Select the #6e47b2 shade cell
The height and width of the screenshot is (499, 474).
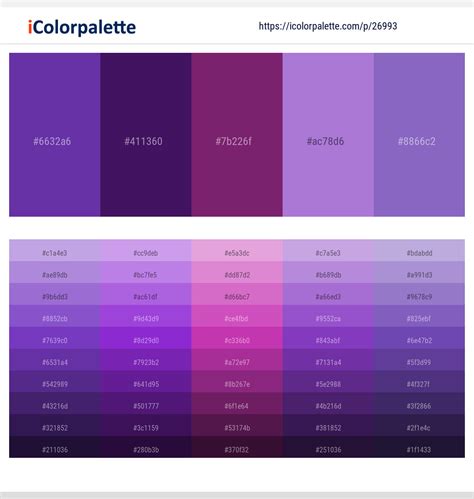pyautogui.click(x=419, y=338)
